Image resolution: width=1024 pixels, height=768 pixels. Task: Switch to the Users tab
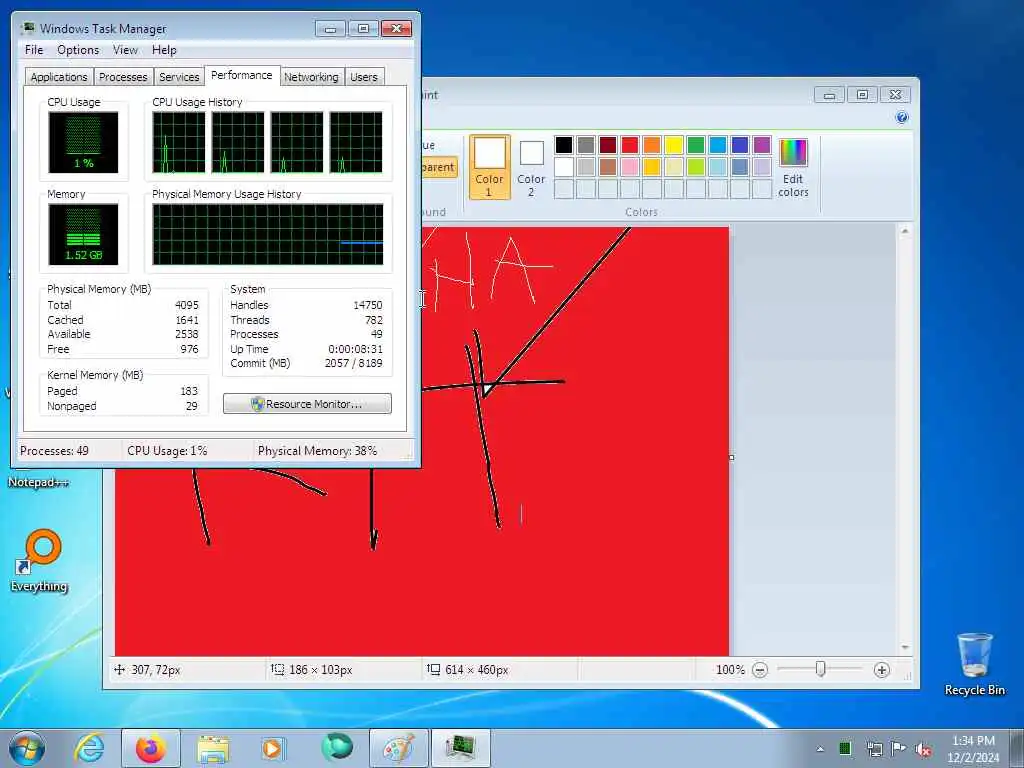[x=364, y=76]
